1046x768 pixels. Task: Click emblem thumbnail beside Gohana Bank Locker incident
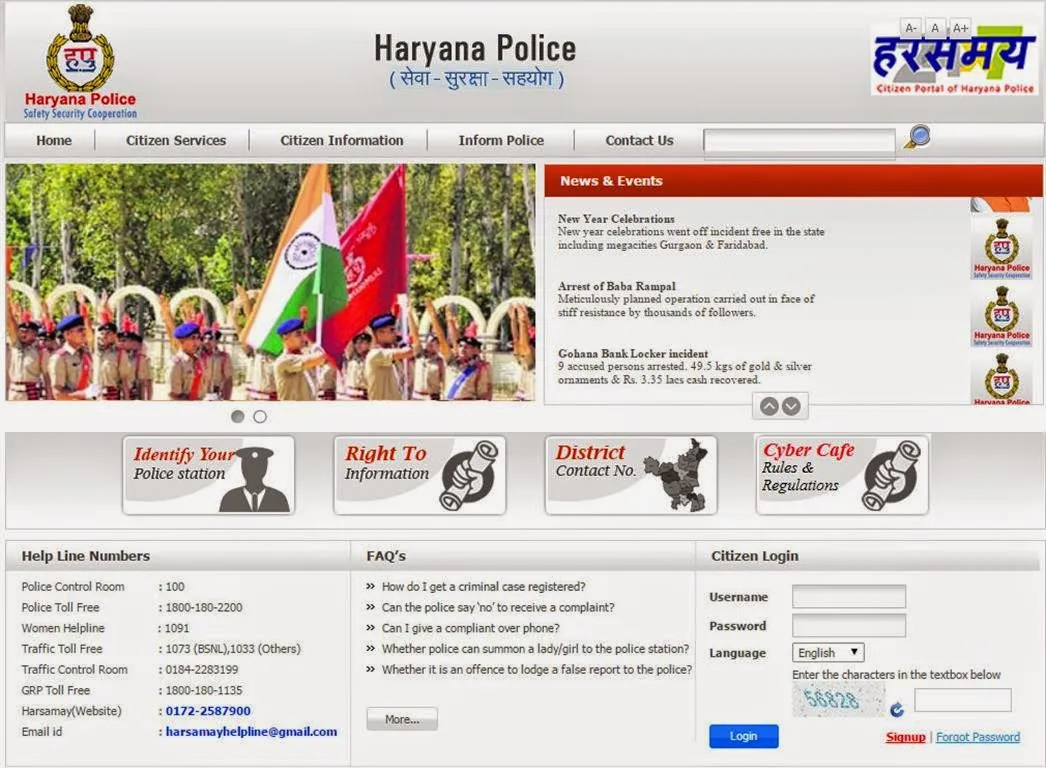(1001, 378)
